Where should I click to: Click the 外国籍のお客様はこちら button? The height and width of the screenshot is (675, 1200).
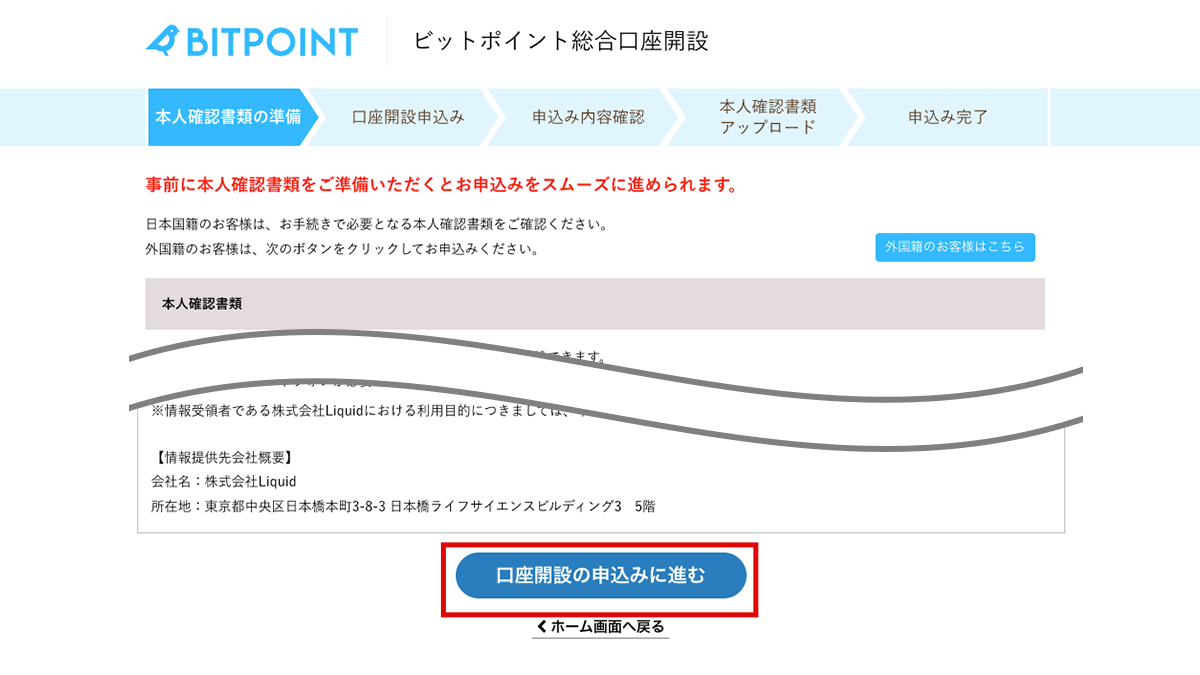click(x=955, y=247)
